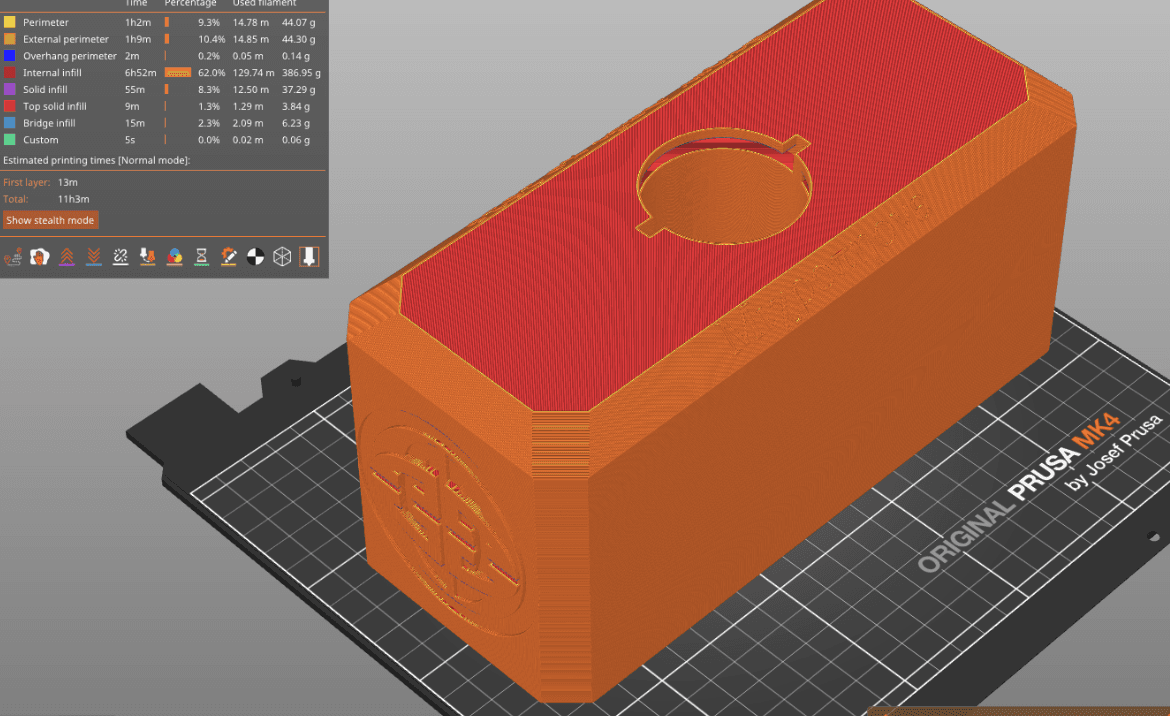The width and height of the screenshot is (1170, 716).
Task: Toggle Solid infill label in legend
Action: tap(45, 90)
